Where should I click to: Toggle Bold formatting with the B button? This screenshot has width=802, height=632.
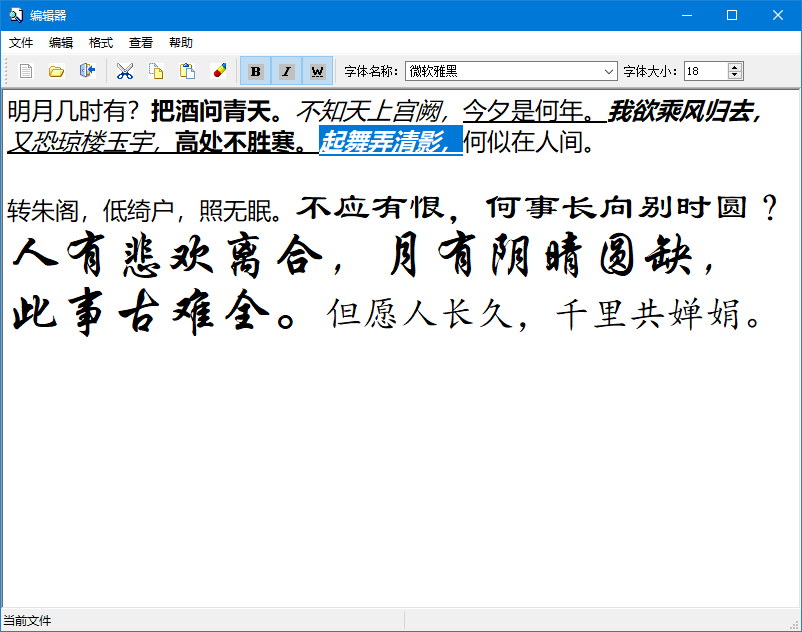(x=256, y=71)
